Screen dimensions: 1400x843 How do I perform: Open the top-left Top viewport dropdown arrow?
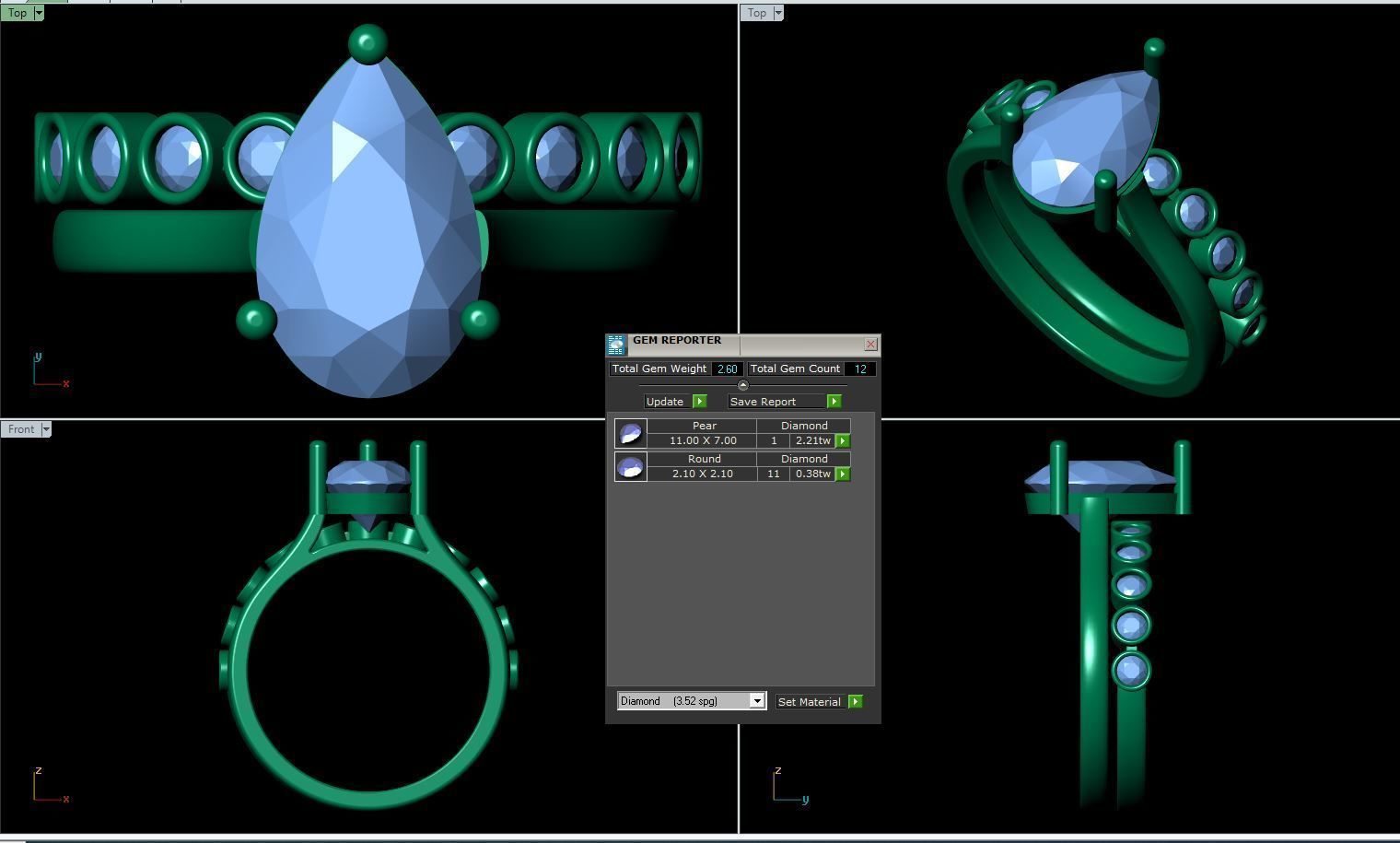[38, 13]
